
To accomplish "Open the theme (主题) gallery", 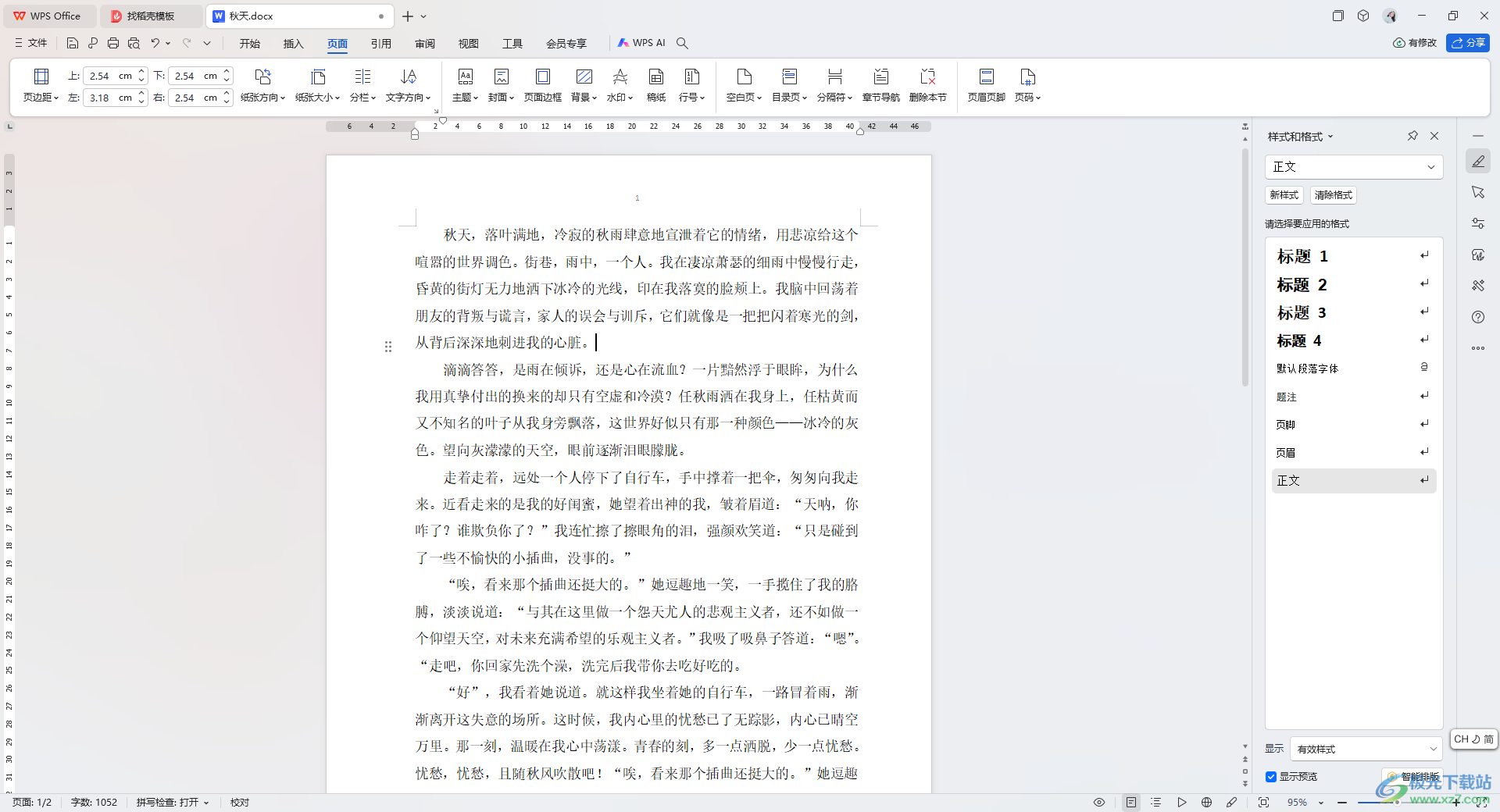I will [x=465, y=85].
